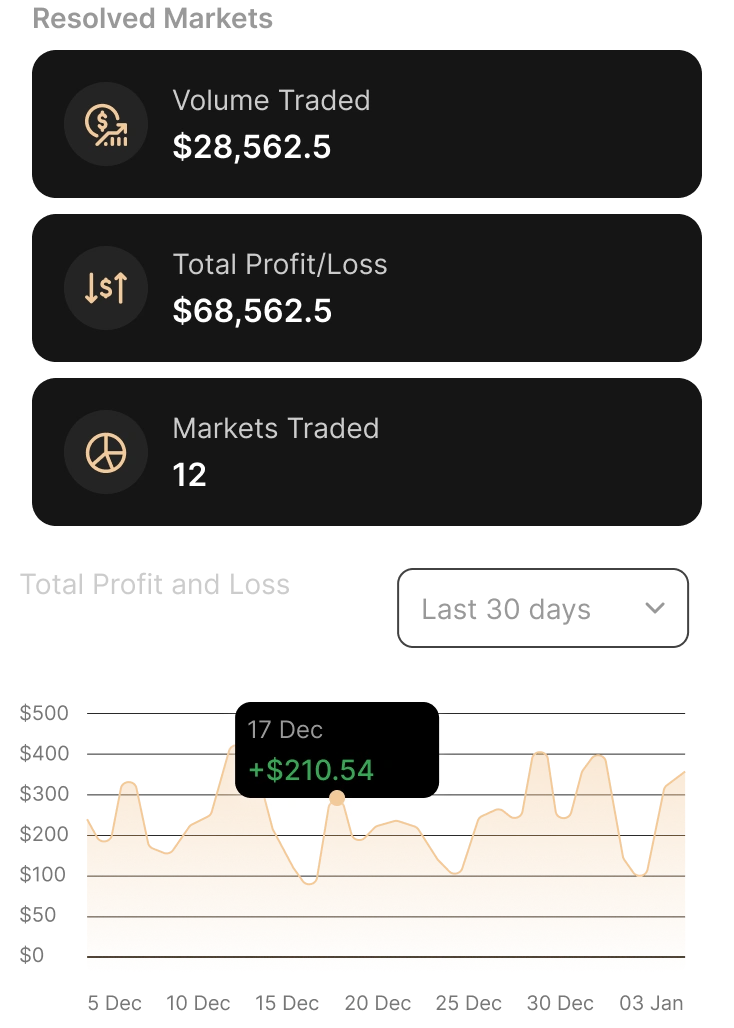Click the $500 y-axis label
734x1028 pixels.
[44, 713]
